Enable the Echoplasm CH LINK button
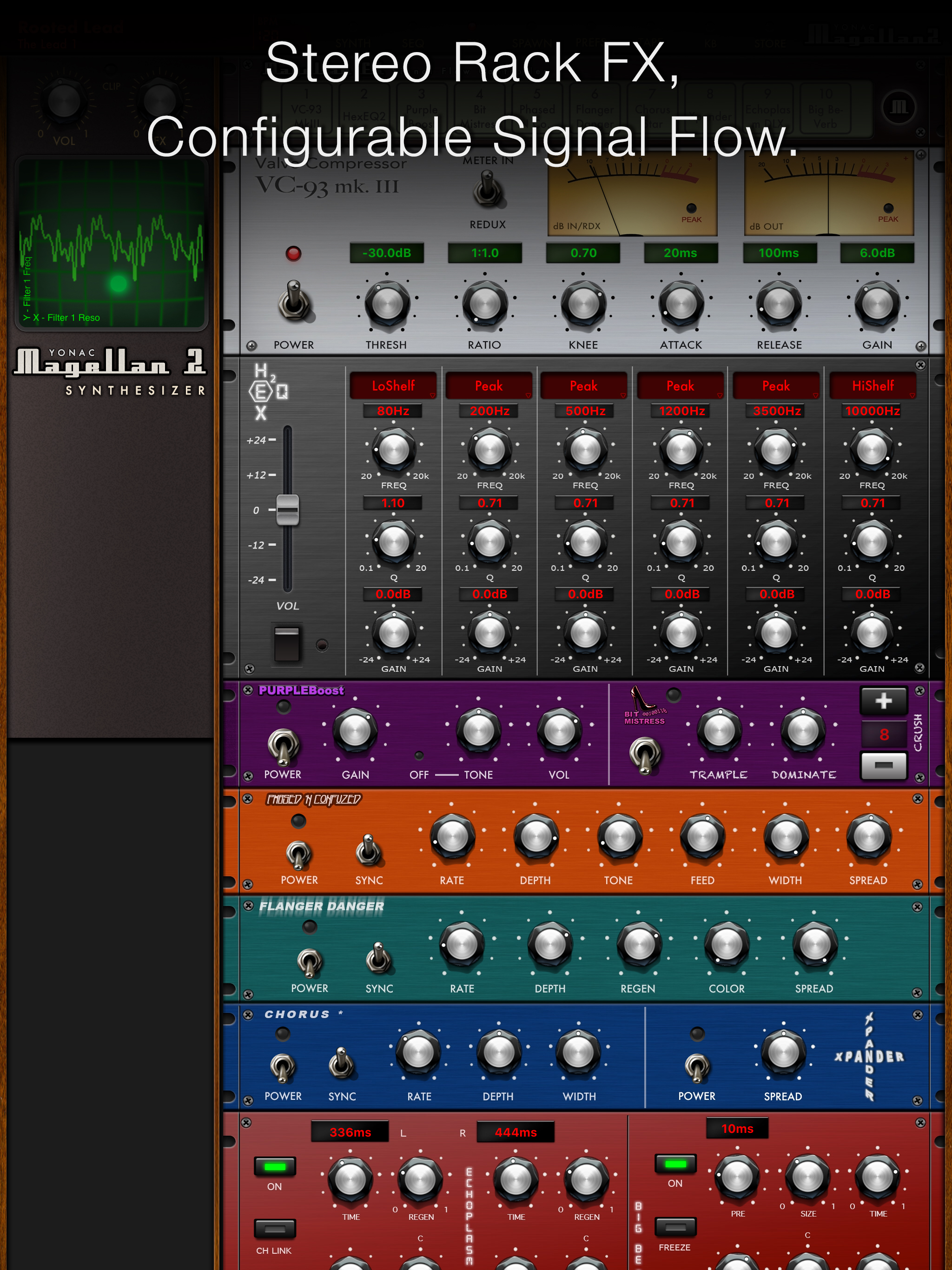Viewport: 952px width, 1270px height. [274, 1229]
